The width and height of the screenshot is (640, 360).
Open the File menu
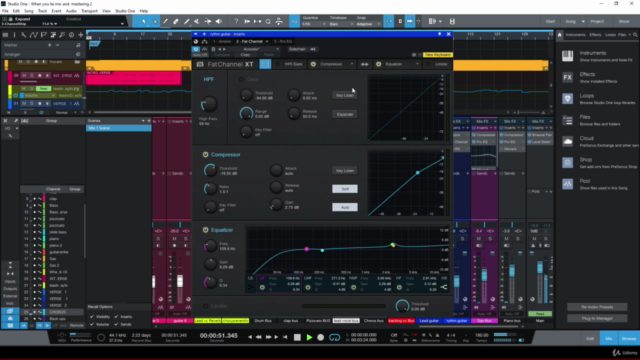pos(5,11)
